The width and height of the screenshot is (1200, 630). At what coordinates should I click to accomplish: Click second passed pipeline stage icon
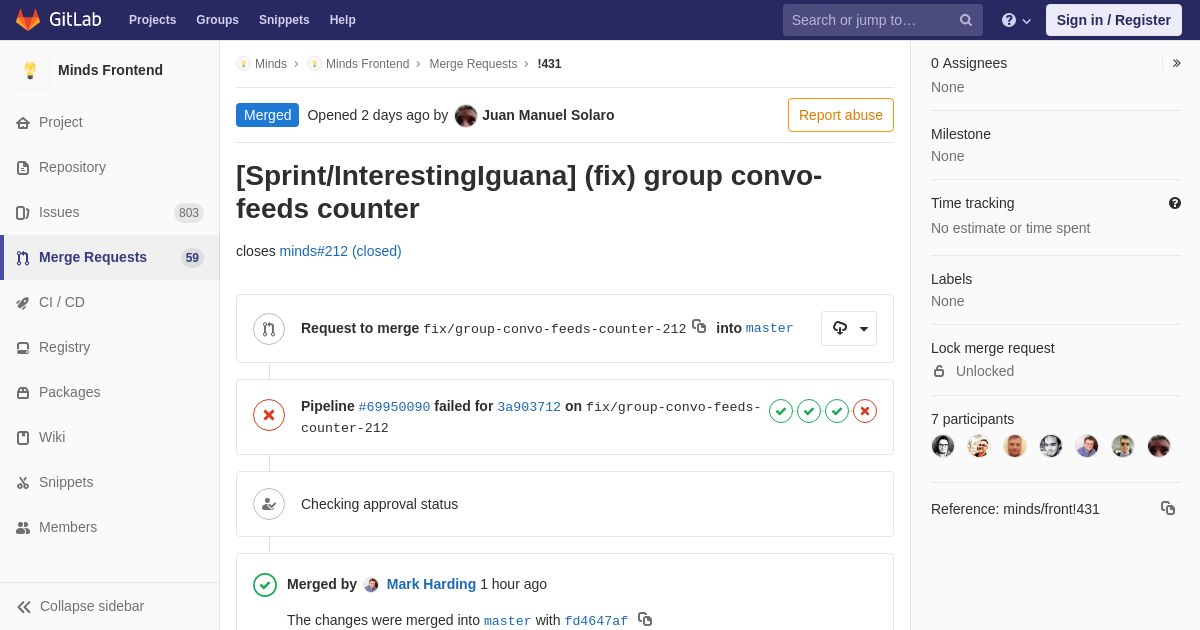point(809,411)
